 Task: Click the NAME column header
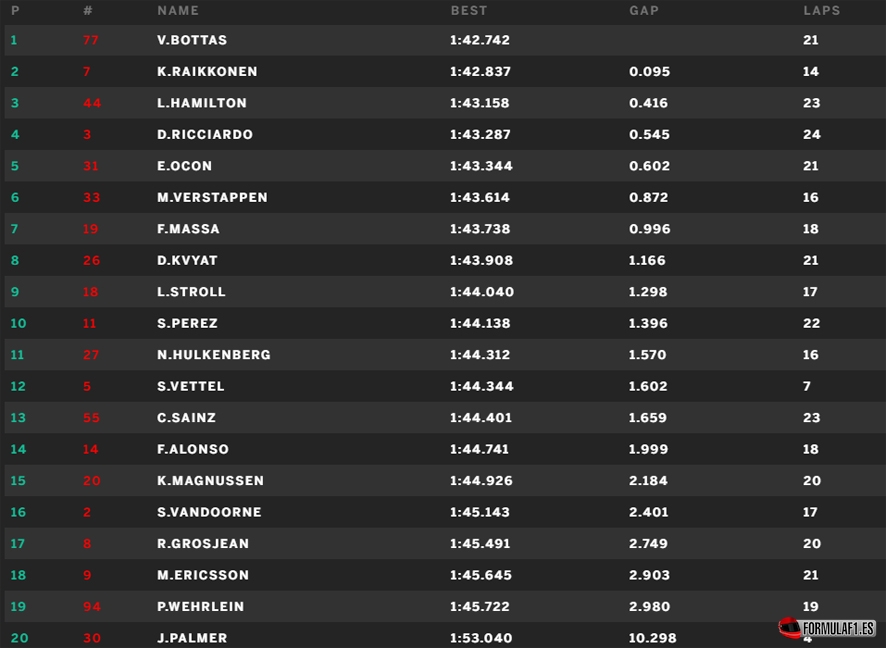(x=178, y=11)
